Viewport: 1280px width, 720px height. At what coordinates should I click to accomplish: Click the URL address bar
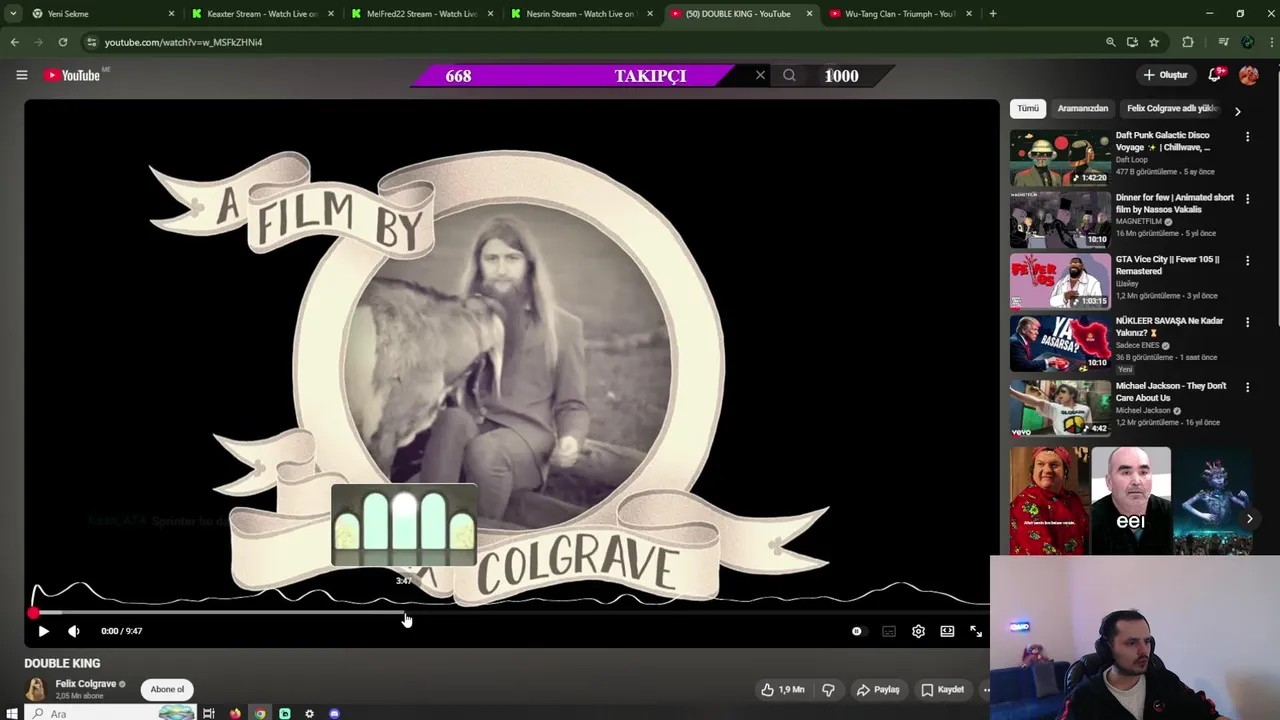(x=590, y=42)
